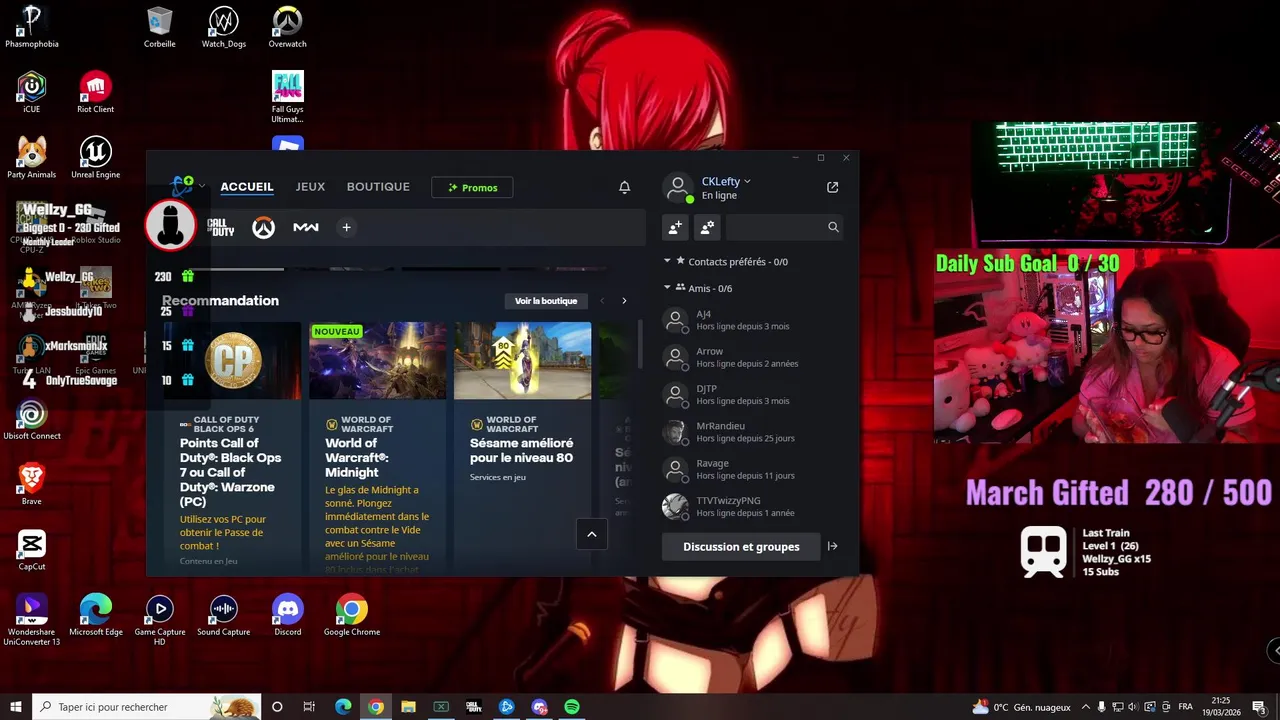Collapse the Amis section
This screenshot has height=720, width=1280.
pyautogui.click(x=668, y=288)
